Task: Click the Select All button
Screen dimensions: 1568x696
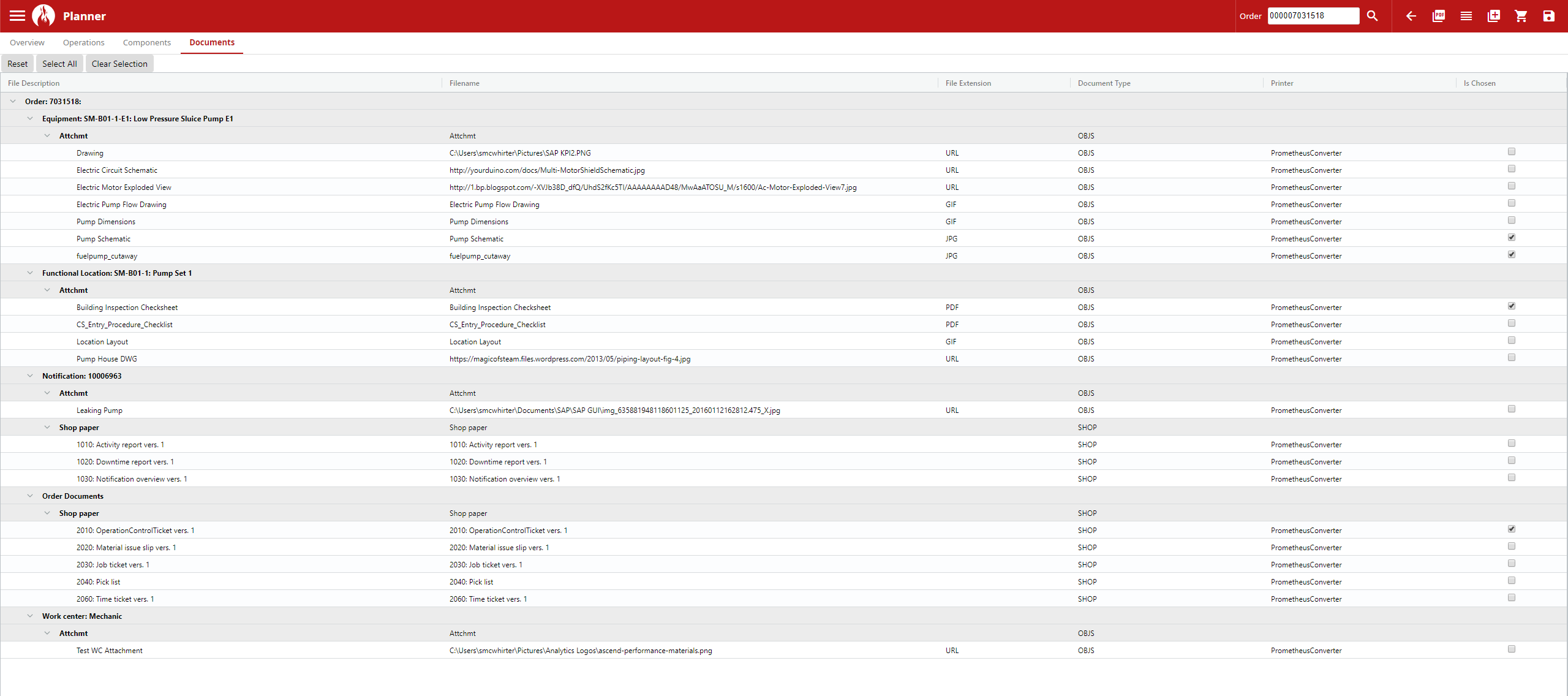Action: pos(59,63)
